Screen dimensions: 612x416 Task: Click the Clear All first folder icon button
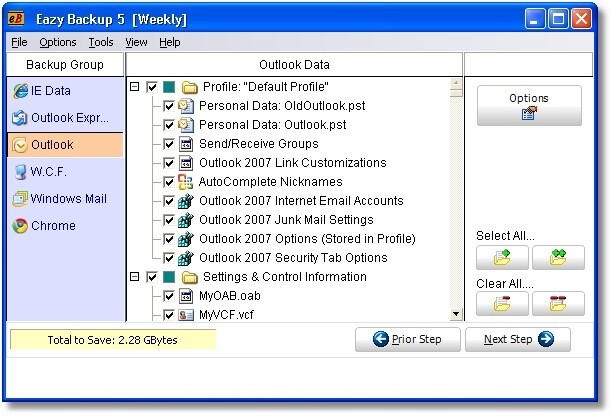[502, 303]
